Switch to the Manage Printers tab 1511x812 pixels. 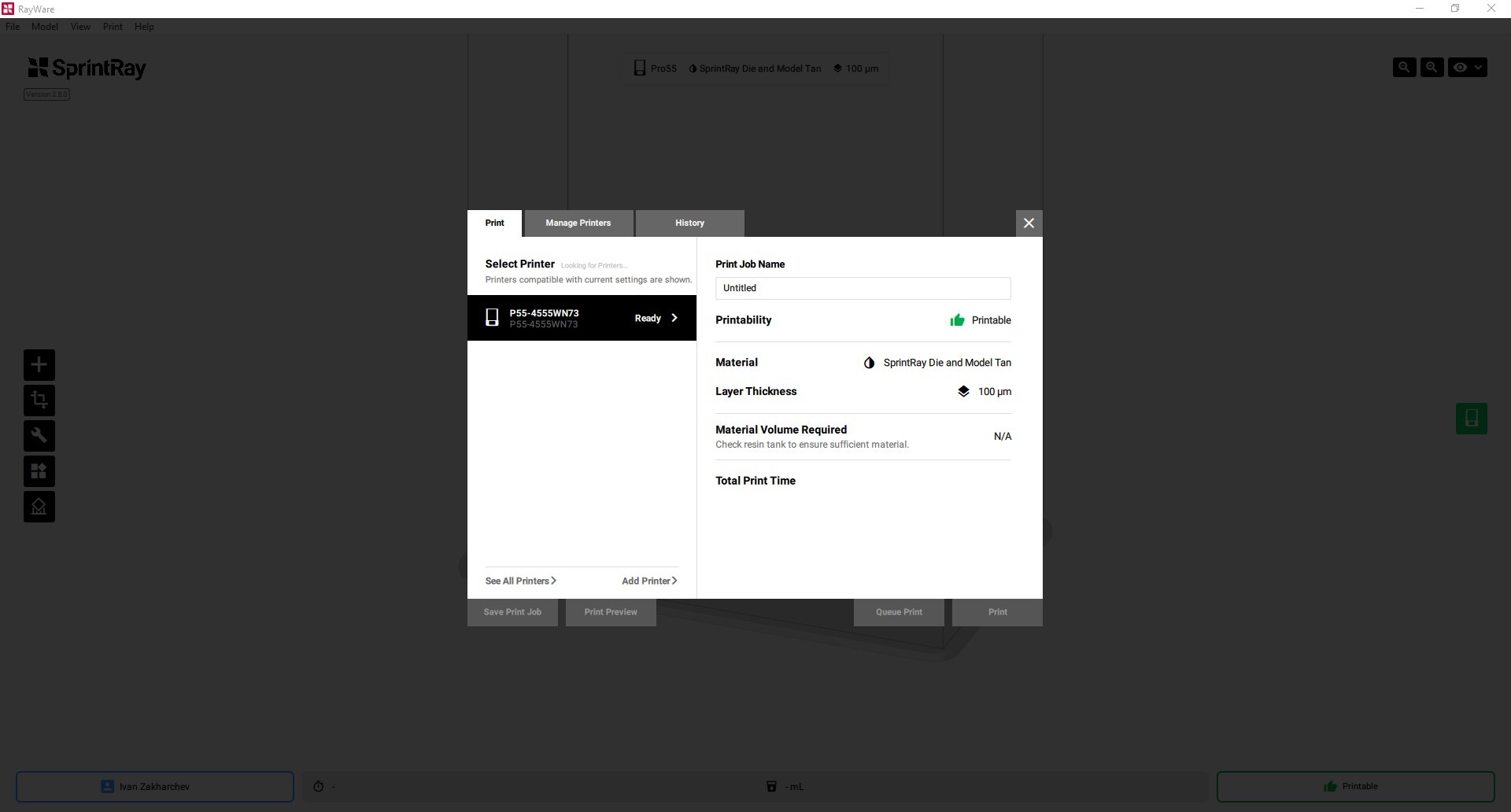coord(578,223)
